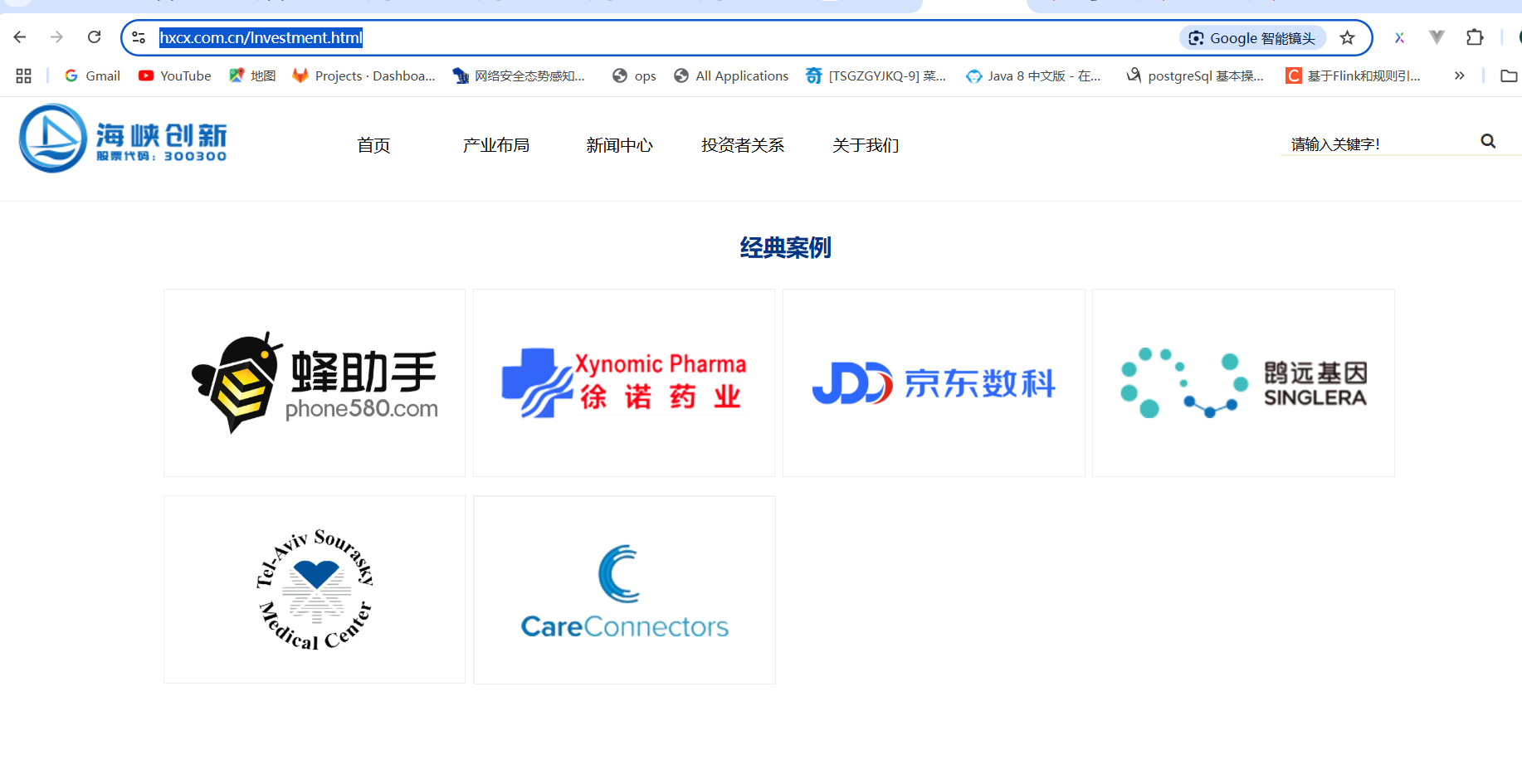Open site information icon in address bar
The image size is (1522, 784).
pos(139,37)
